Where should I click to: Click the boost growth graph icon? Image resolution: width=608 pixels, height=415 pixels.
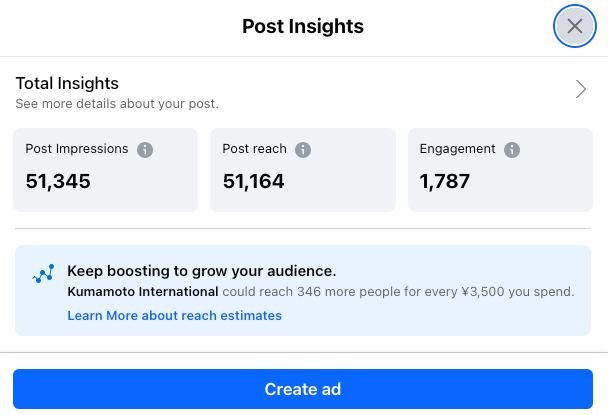43,275
